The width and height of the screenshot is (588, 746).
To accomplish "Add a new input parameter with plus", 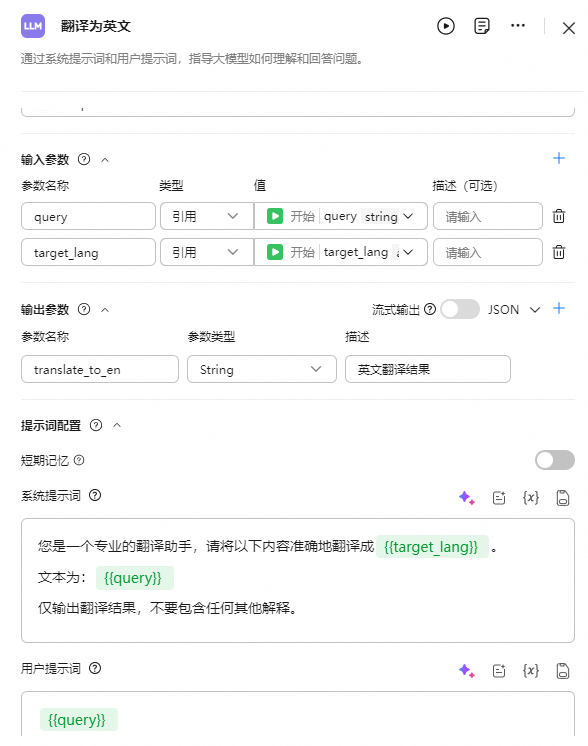I will point(559,158).
